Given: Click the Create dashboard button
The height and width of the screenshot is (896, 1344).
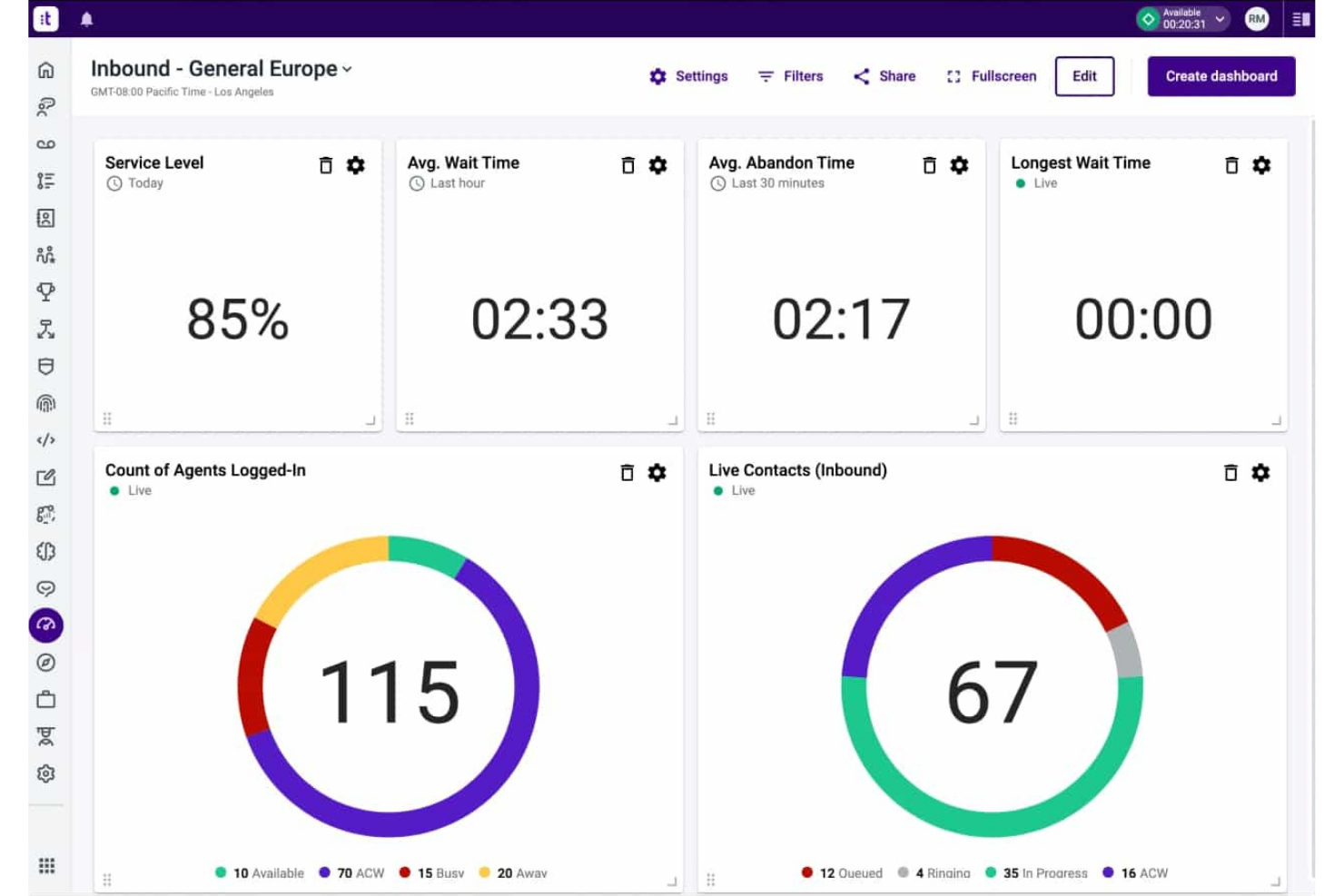Looking at the screenshot, I should 1220,76.
